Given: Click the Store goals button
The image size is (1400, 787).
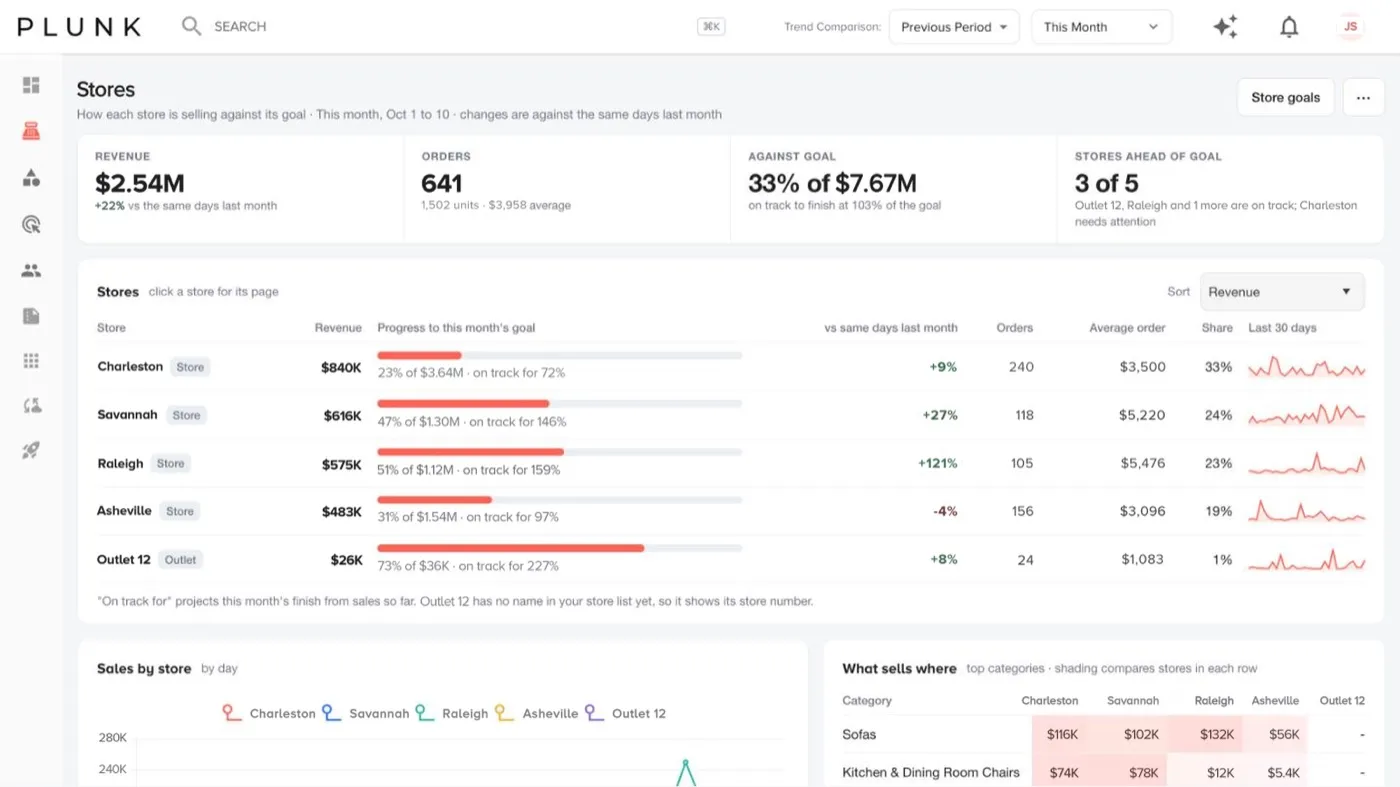Looking at the screenshot, I should pyautogui.click(x=1285, y=97).
